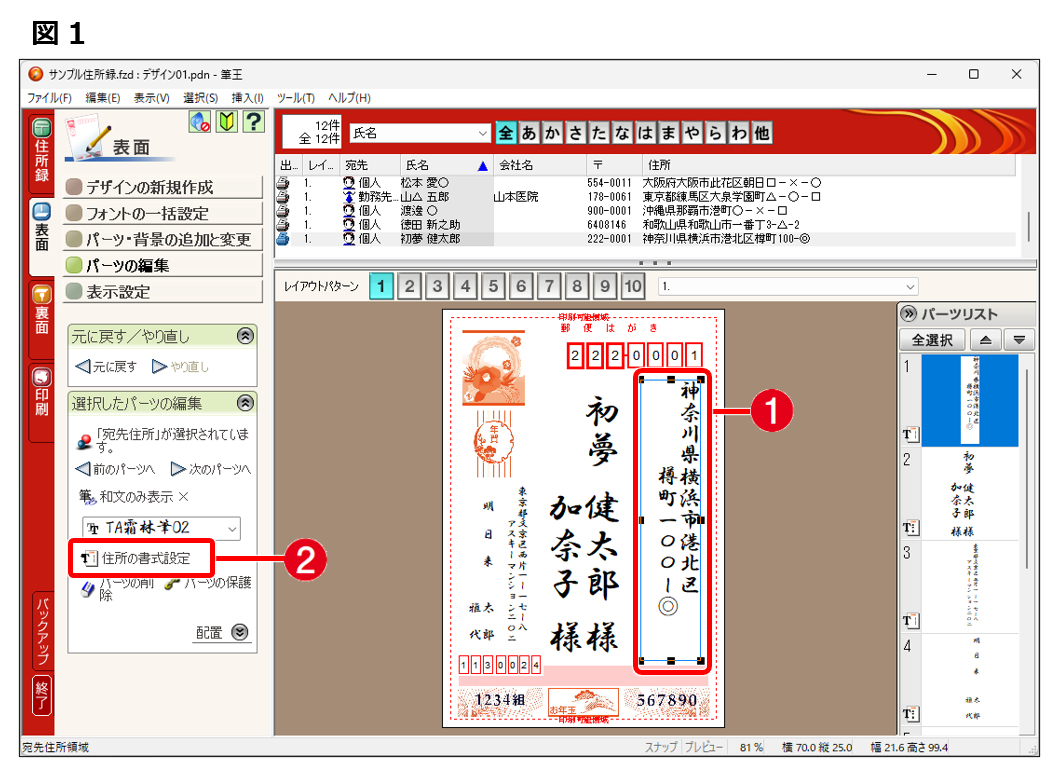Click the globe icon with red prohibition sign

point(200,122)
